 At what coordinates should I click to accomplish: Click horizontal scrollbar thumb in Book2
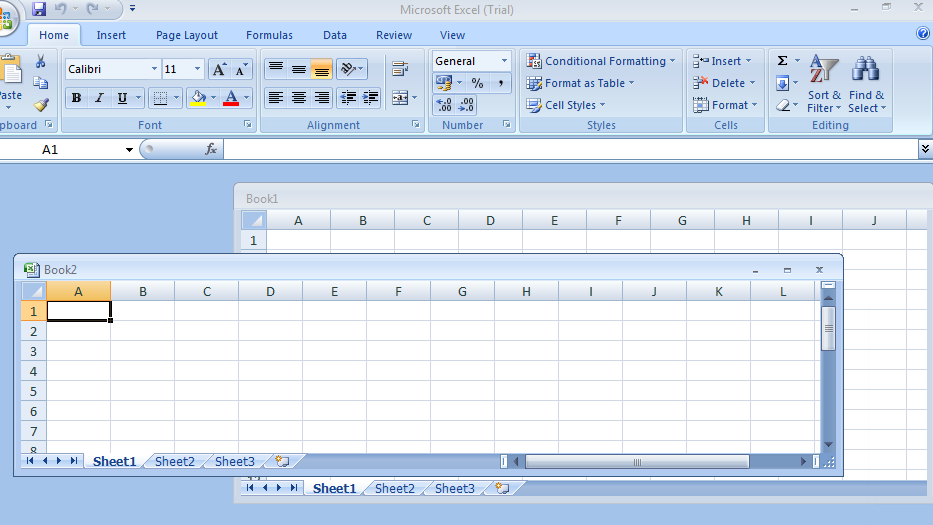tap(637, 461)
